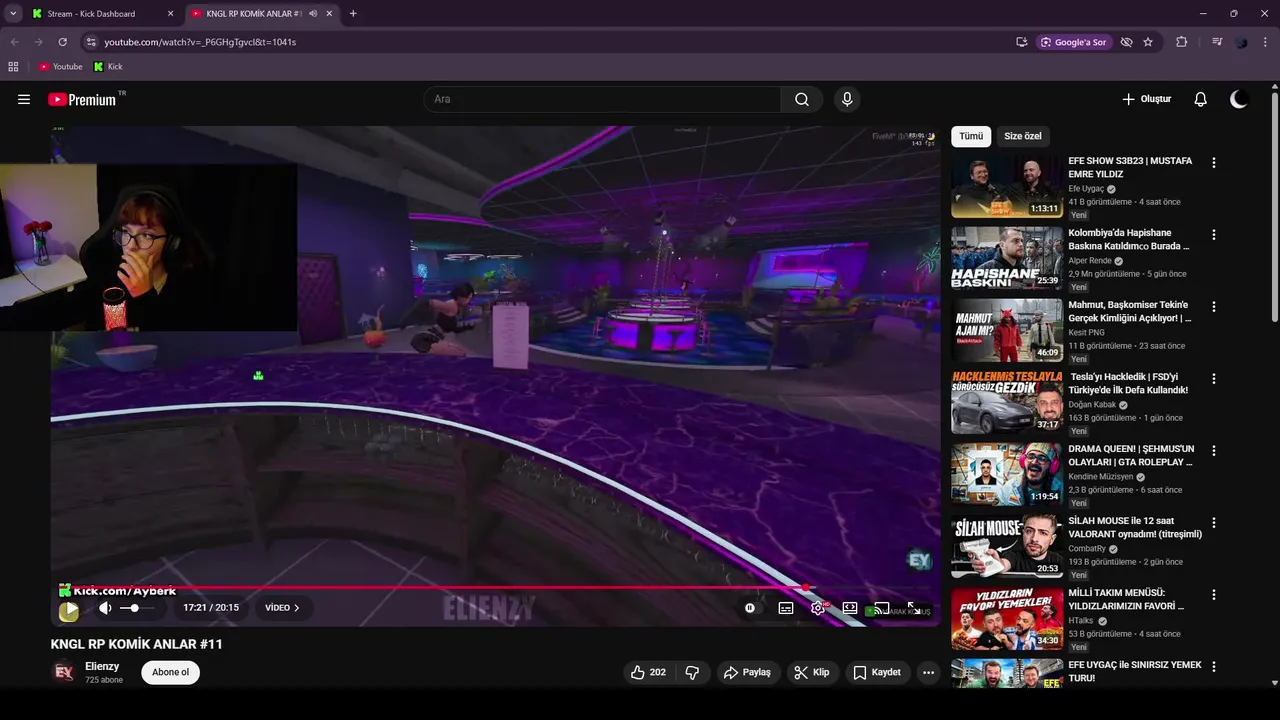Close the Kick Dashboard tab
This screenshot has height=720, width=1280.
point(170,14)
